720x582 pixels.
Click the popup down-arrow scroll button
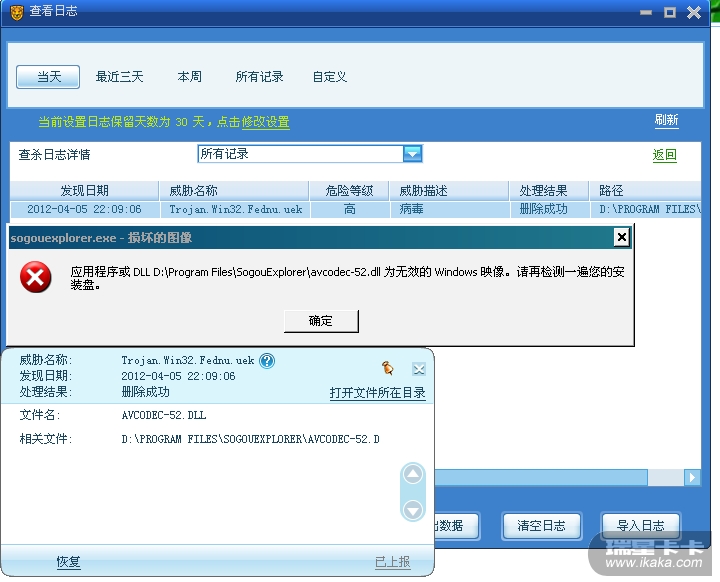pos(413,510)
